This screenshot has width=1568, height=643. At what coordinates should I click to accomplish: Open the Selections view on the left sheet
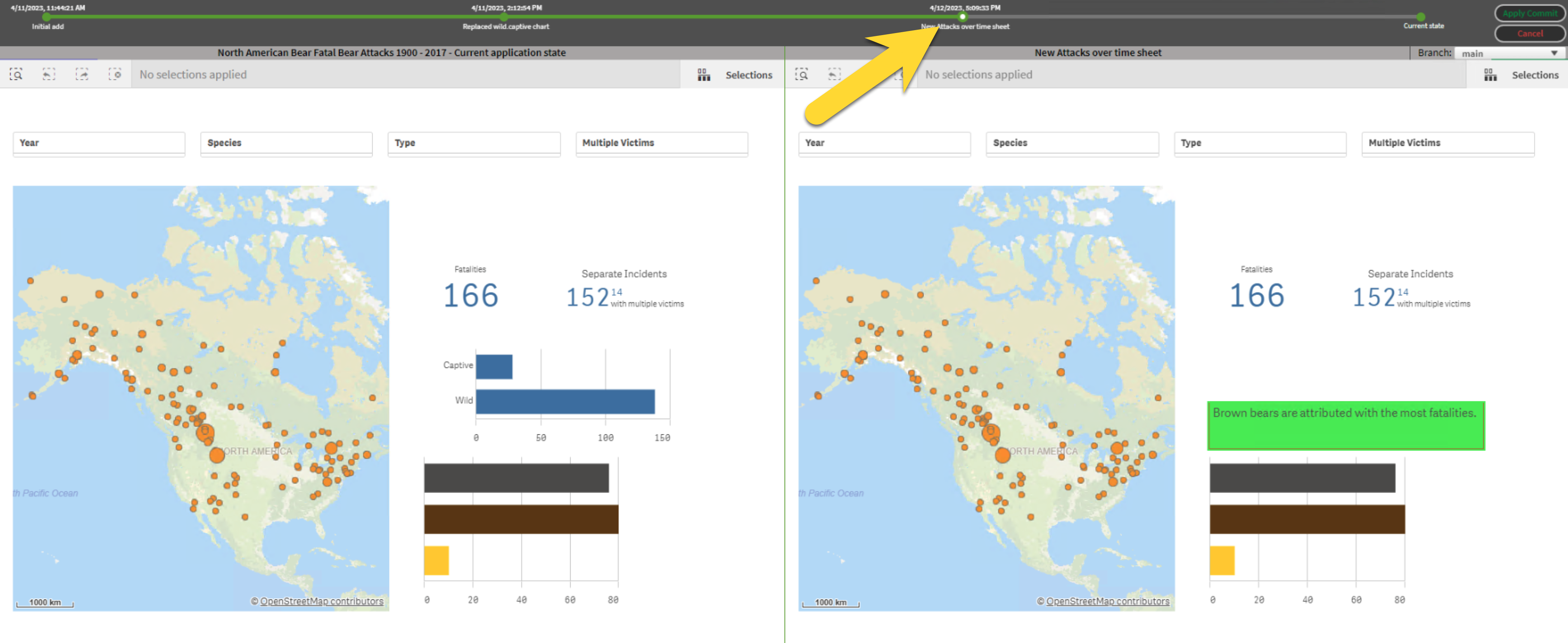pos(749,74)
